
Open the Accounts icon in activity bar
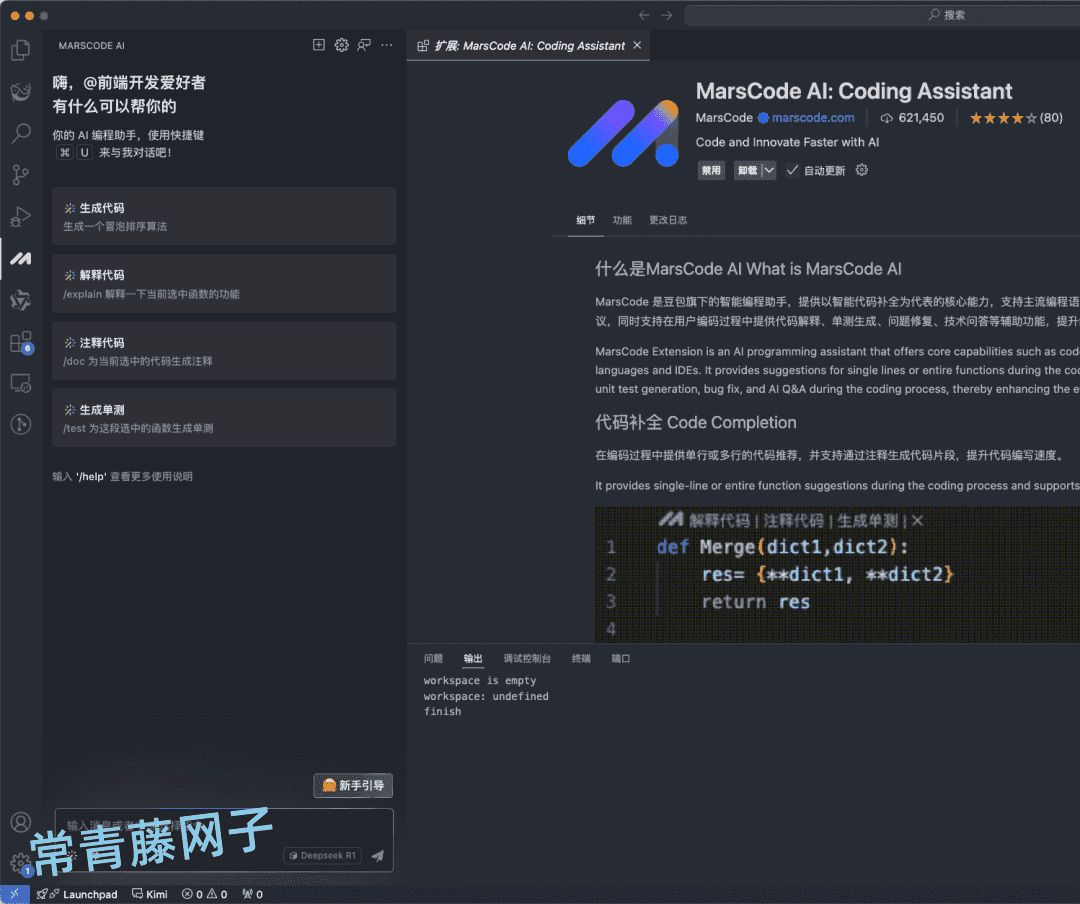tap(21, 822)
